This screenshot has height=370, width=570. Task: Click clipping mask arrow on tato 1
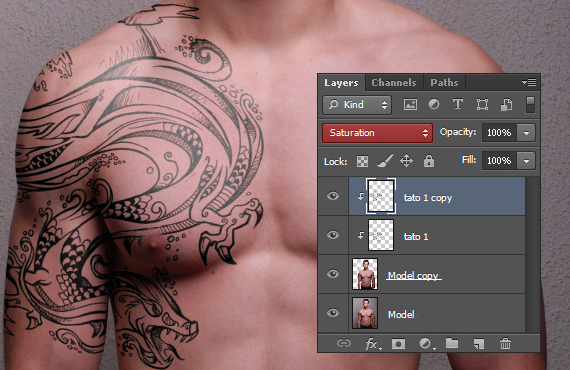pos(360,236)
